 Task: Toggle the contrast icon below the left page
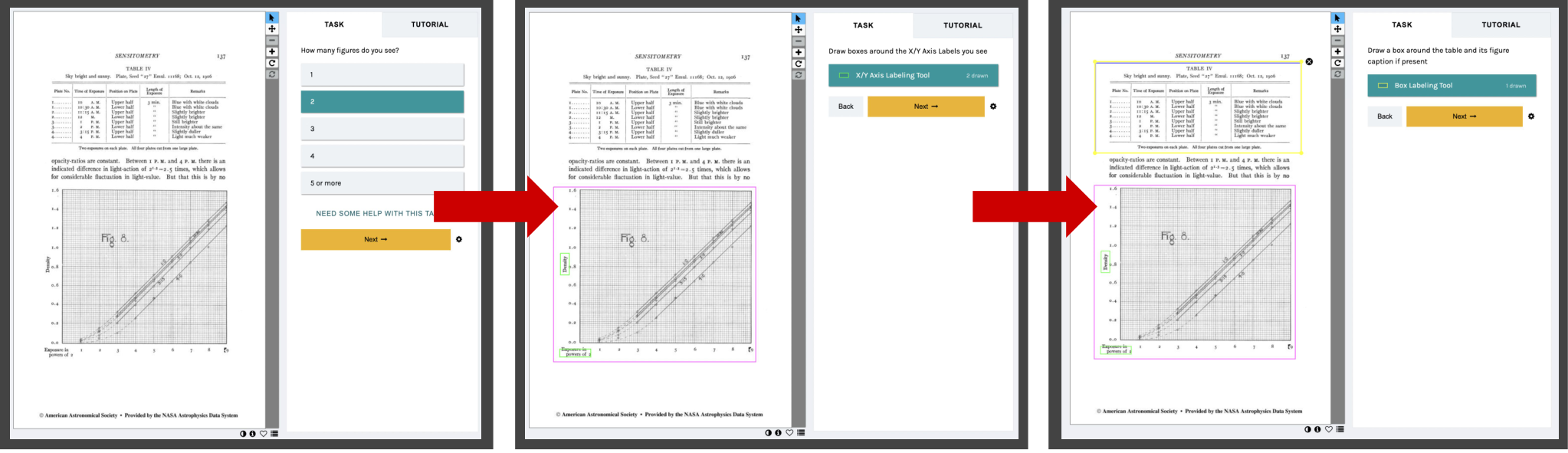(x=243, y=434)
